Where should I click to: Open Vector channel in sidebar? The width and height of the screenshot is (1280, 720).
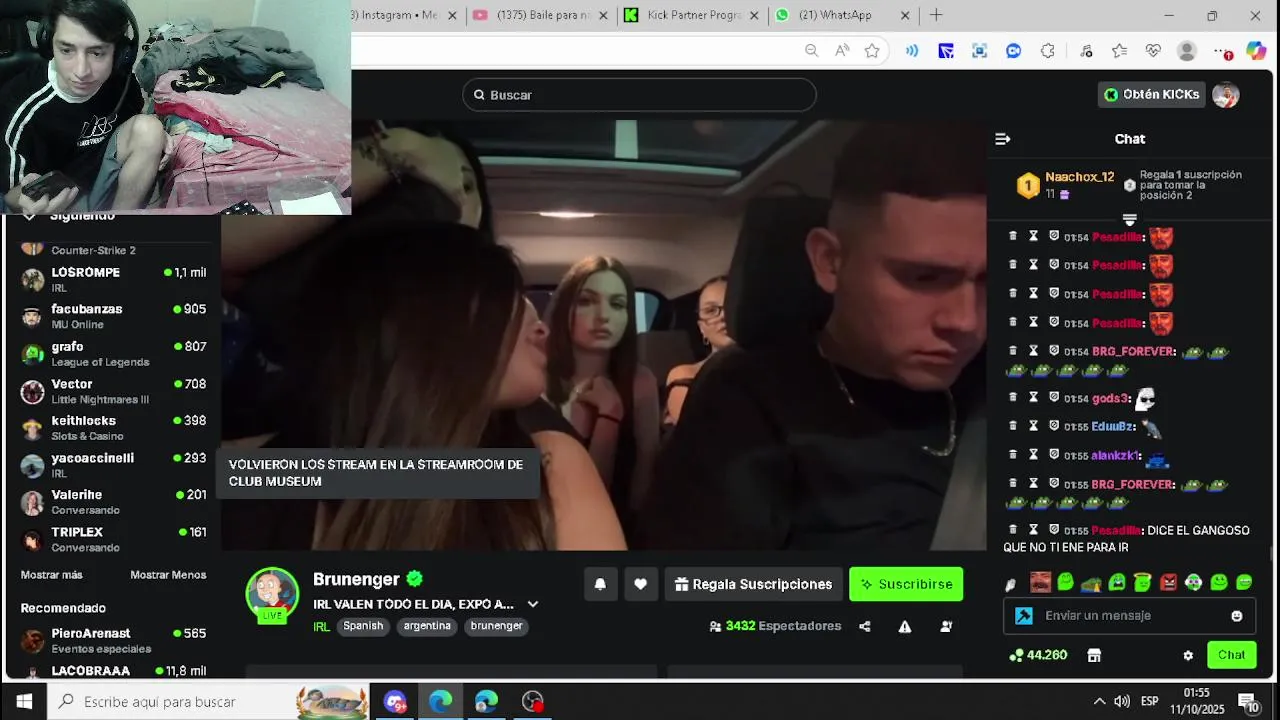click(113, 391)
